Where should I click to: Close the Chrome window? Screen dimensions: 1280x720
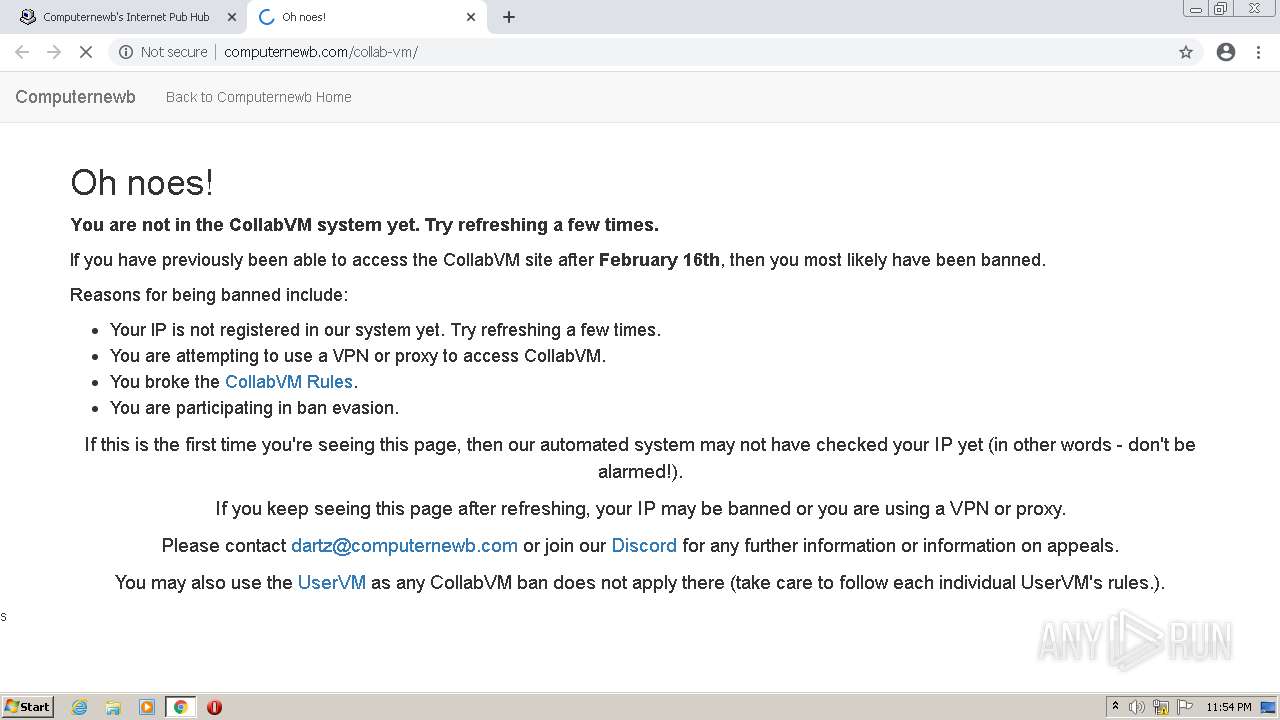[x=1254, y=9]
